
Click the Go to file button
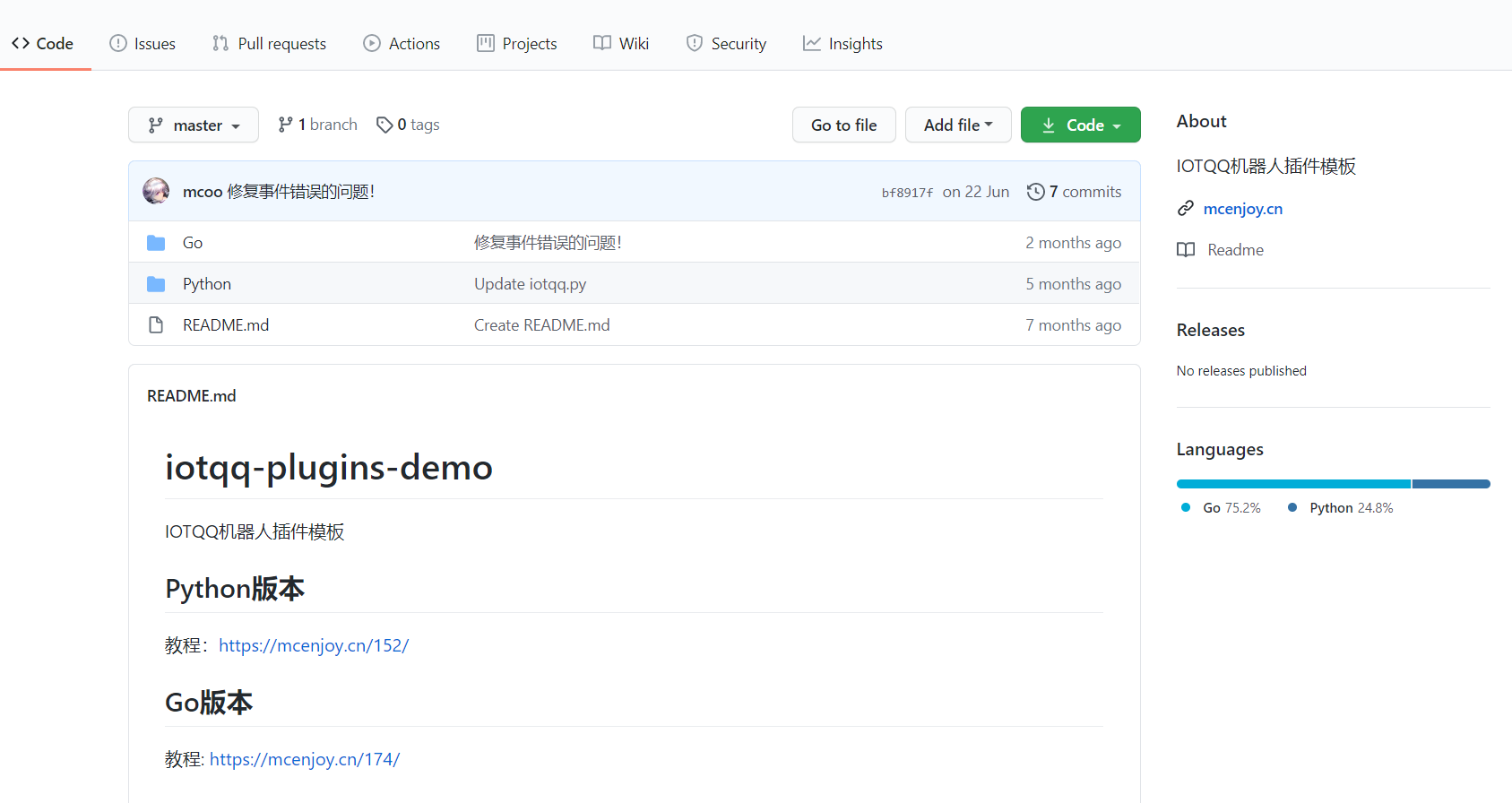[844, 125]
